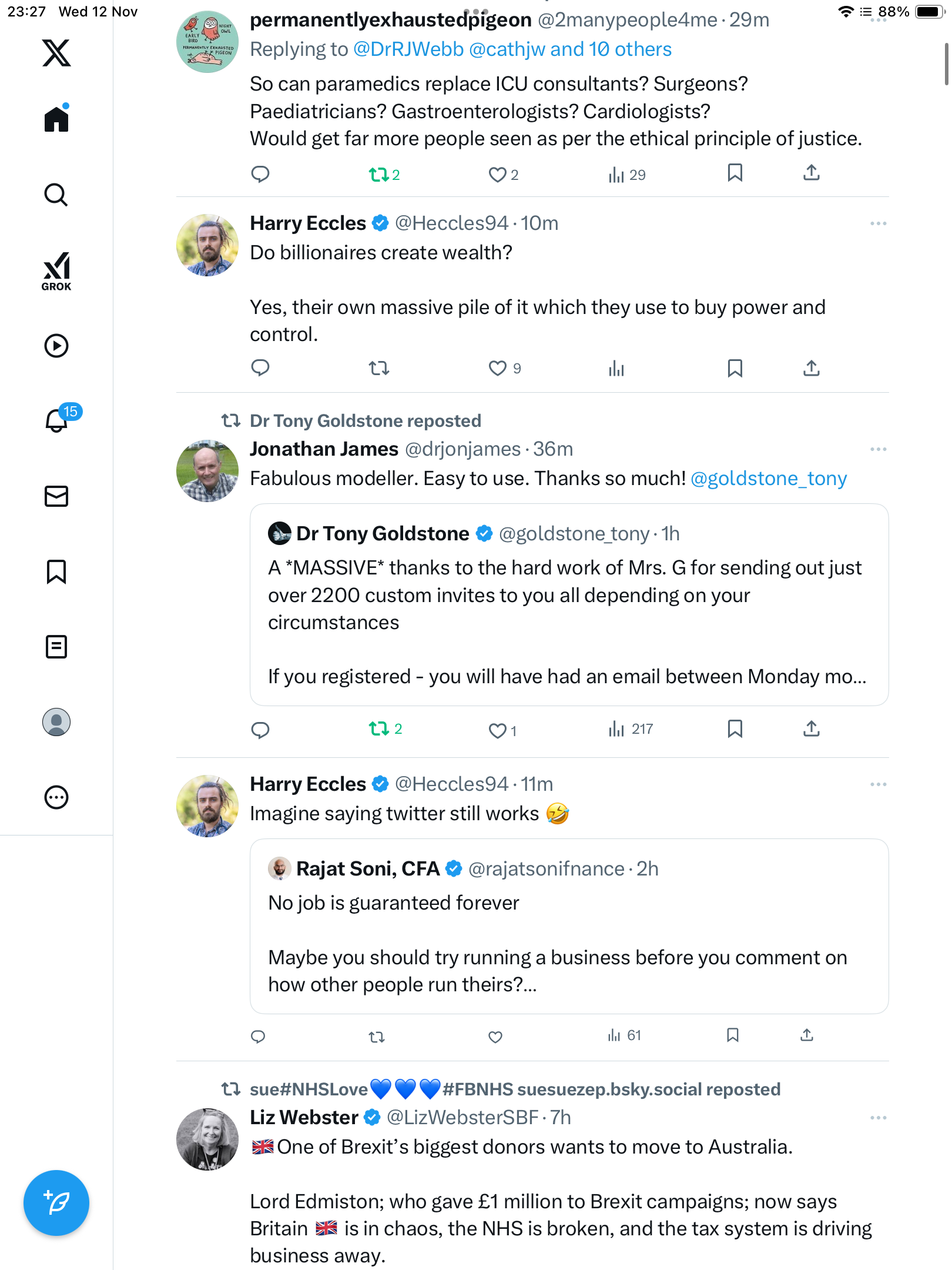
Task: Tap the compose new post button
Action: [x=56, y=1203]
